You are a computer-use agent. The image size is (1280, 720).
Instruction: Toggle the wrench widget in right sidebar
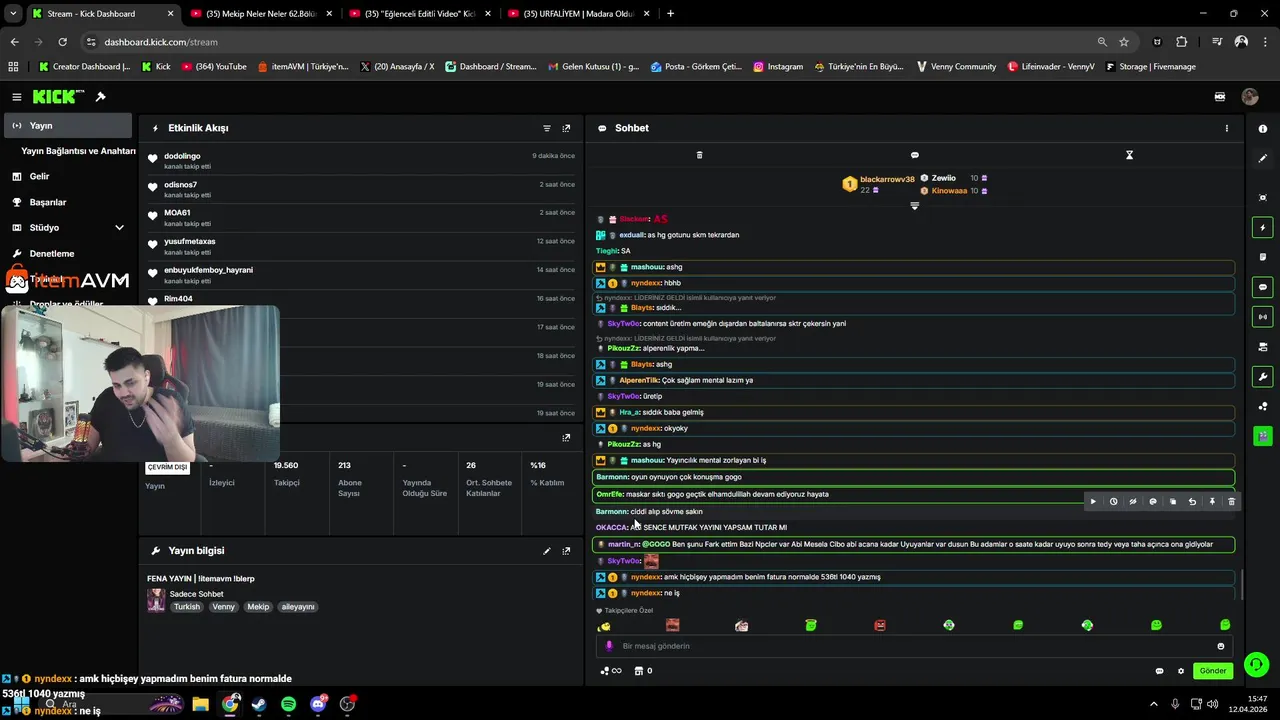[x=1263, y=377]
